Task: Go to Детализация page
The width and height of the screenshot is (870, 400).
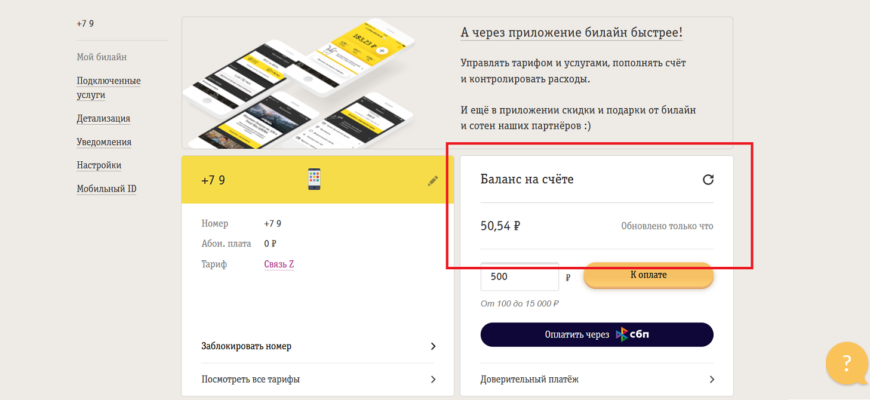Action: pos(104,118)
